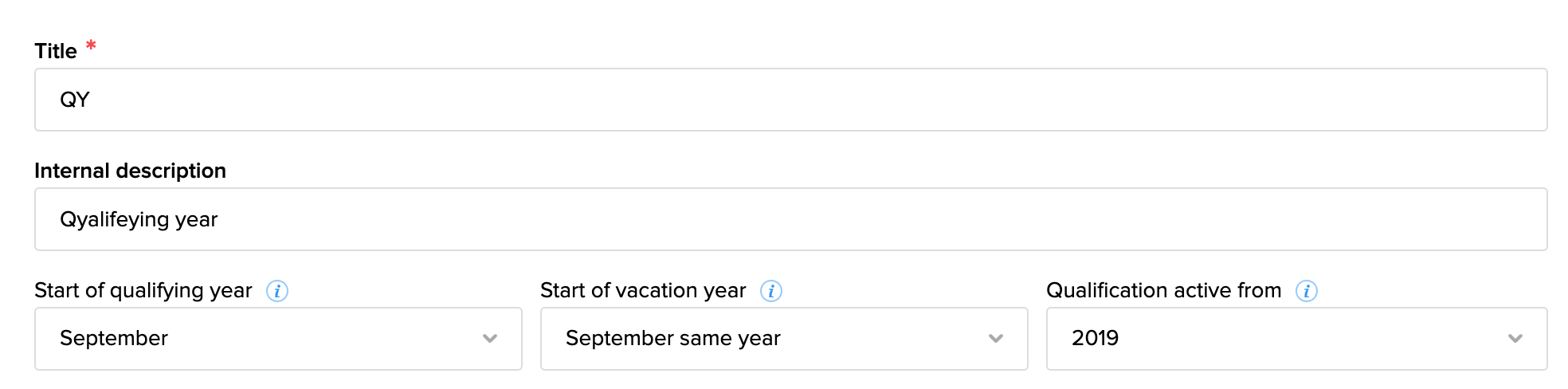The width and height of the screenshot is (1568, 389).
Task: Click the Internal description label
Action: pos(130,171)
